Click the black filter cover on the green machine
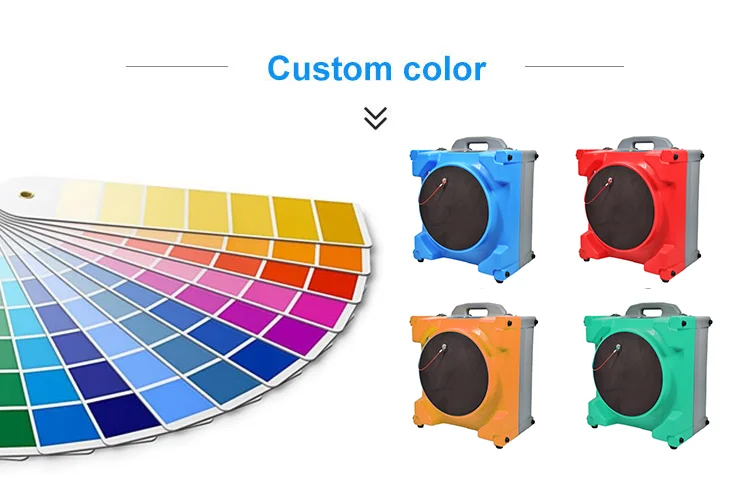 click(628, 372)
